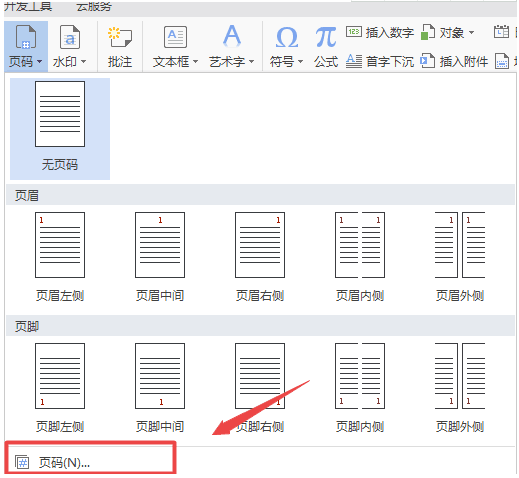The width and height of the screenshot is (519, 478).
Task: Click the 页码 page number icon
Action: tap(26, 37)
